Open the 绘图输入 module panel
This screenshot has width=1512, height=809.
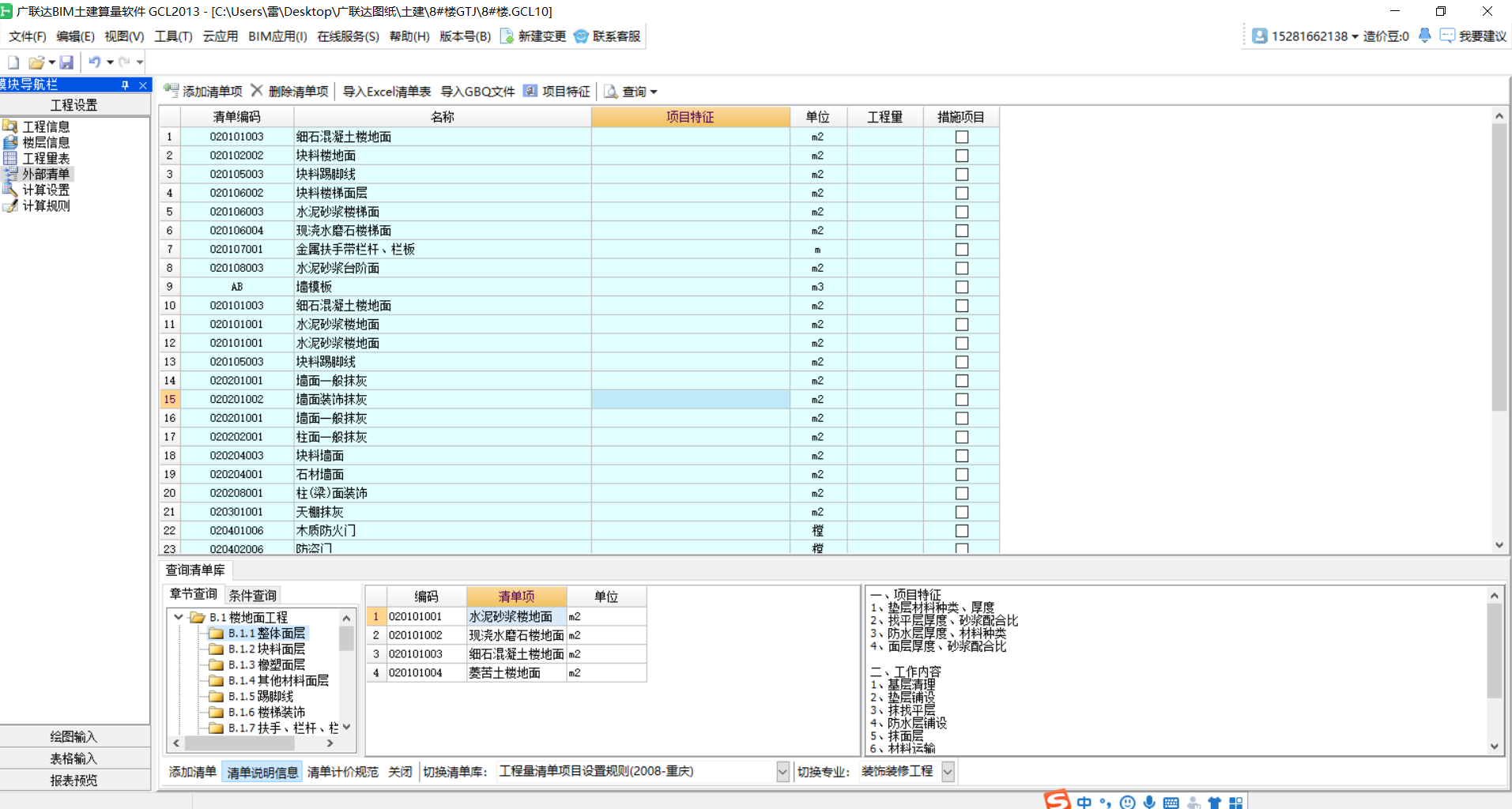(x=74, y=736)
